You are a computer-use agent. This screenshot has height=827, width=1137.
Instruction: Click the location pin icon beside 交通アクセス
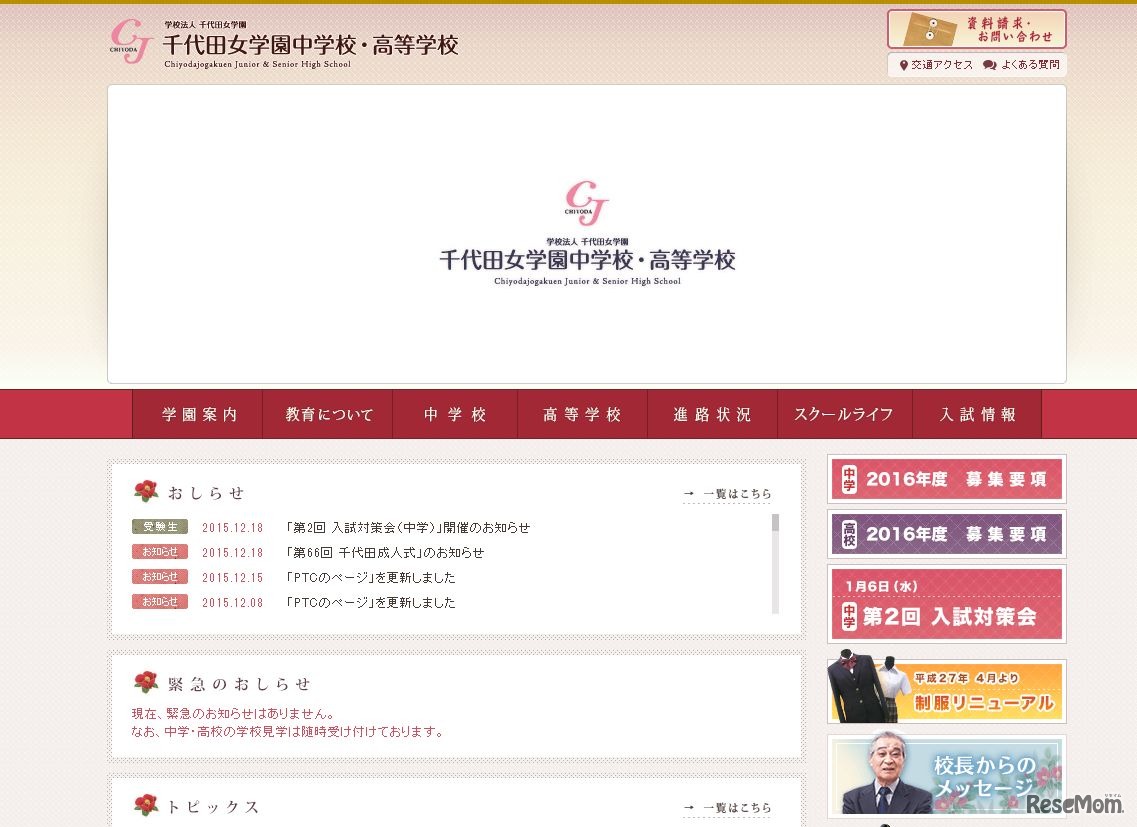(903, 65)
